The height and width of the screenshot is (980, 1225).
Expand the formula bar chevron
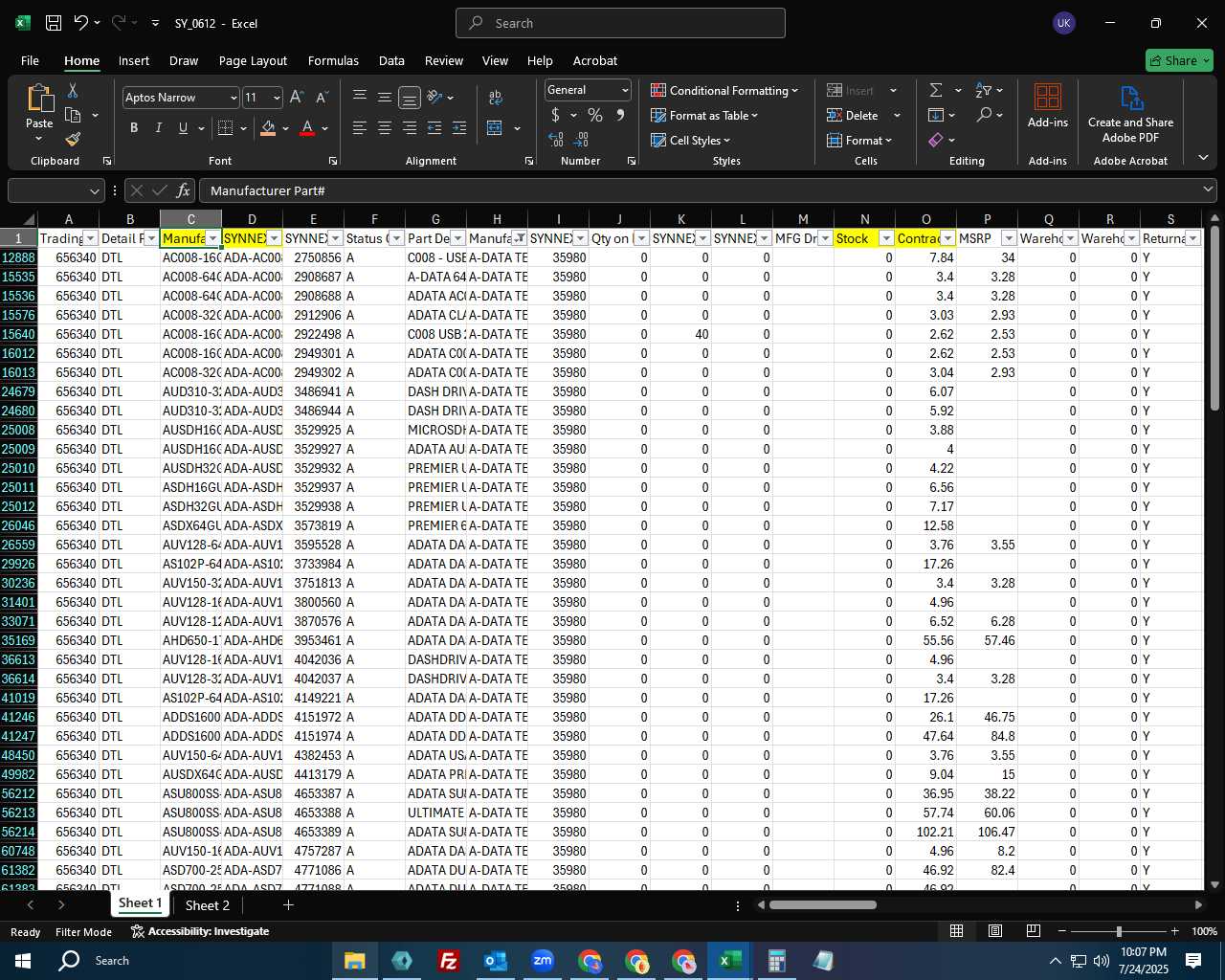(1208, 189)
